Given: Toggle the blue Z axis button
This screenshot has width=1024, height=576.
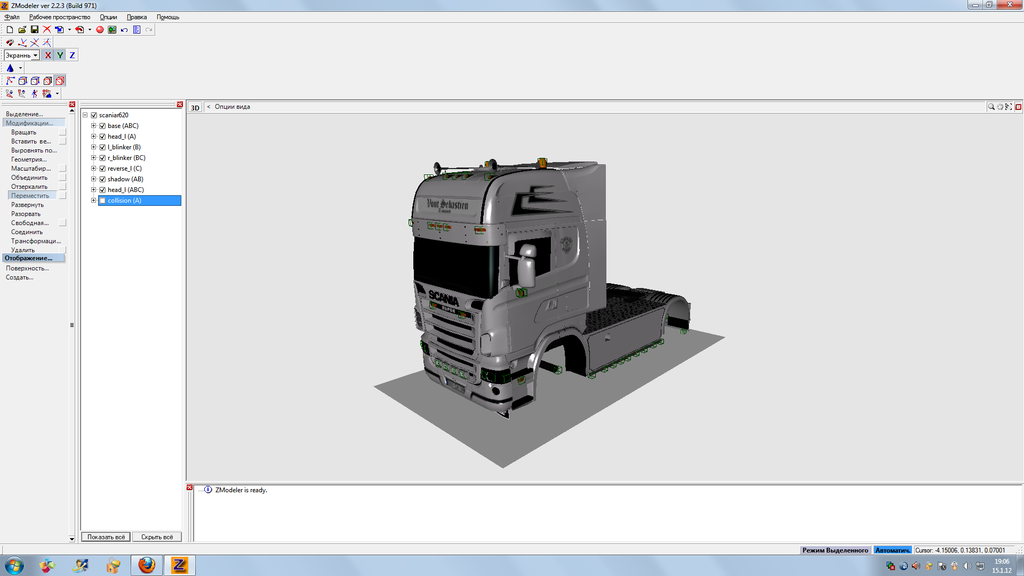Looking at the screenshot, I should pos(72,55).
